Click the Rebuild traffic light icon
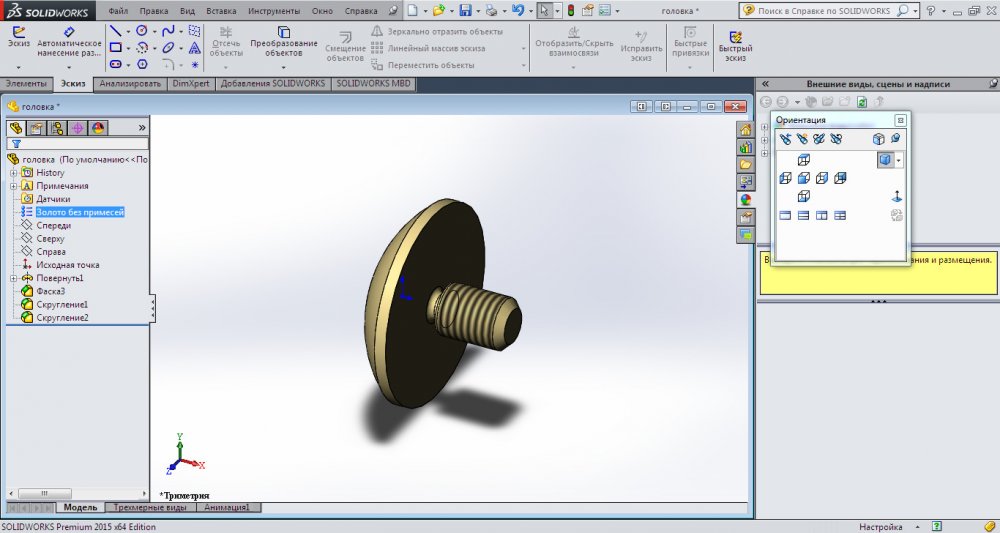The width and height of the screenshot is (1000, 533). tap(570, 11)
